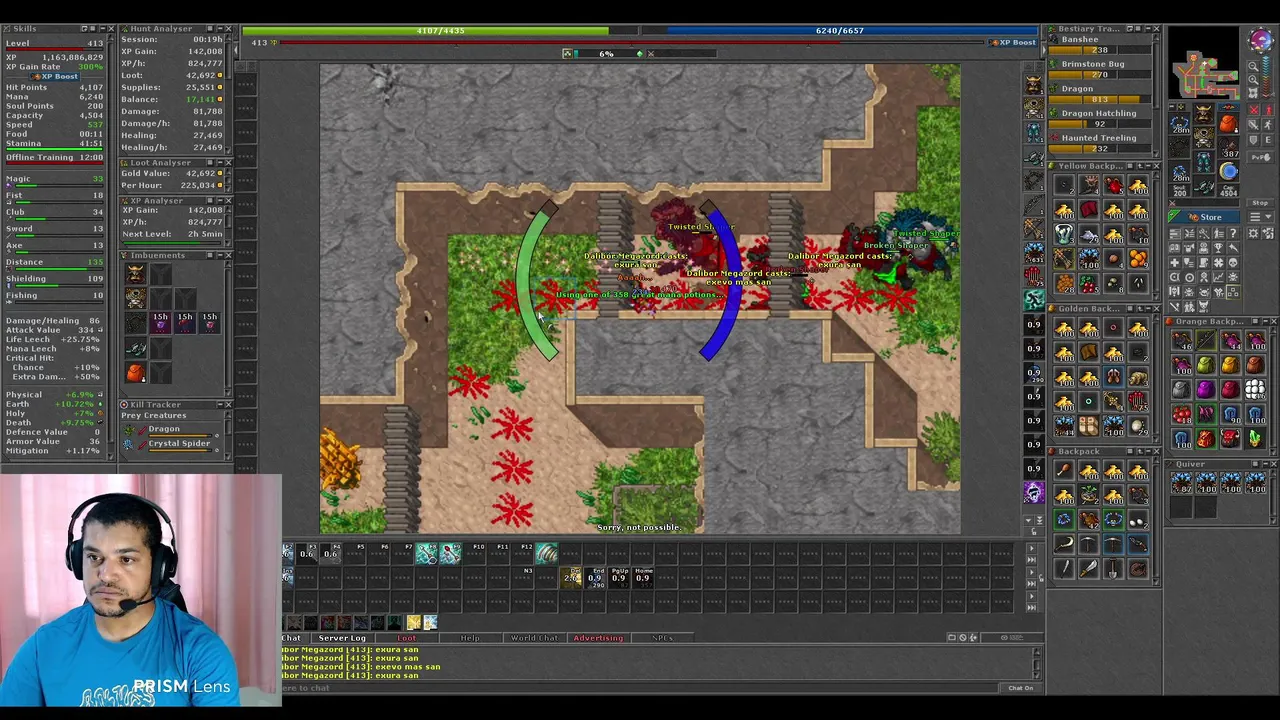This screenshot has height=720, width=1280.
Task: Select the helmet equipment slot
Action: tap(1203, 113)
